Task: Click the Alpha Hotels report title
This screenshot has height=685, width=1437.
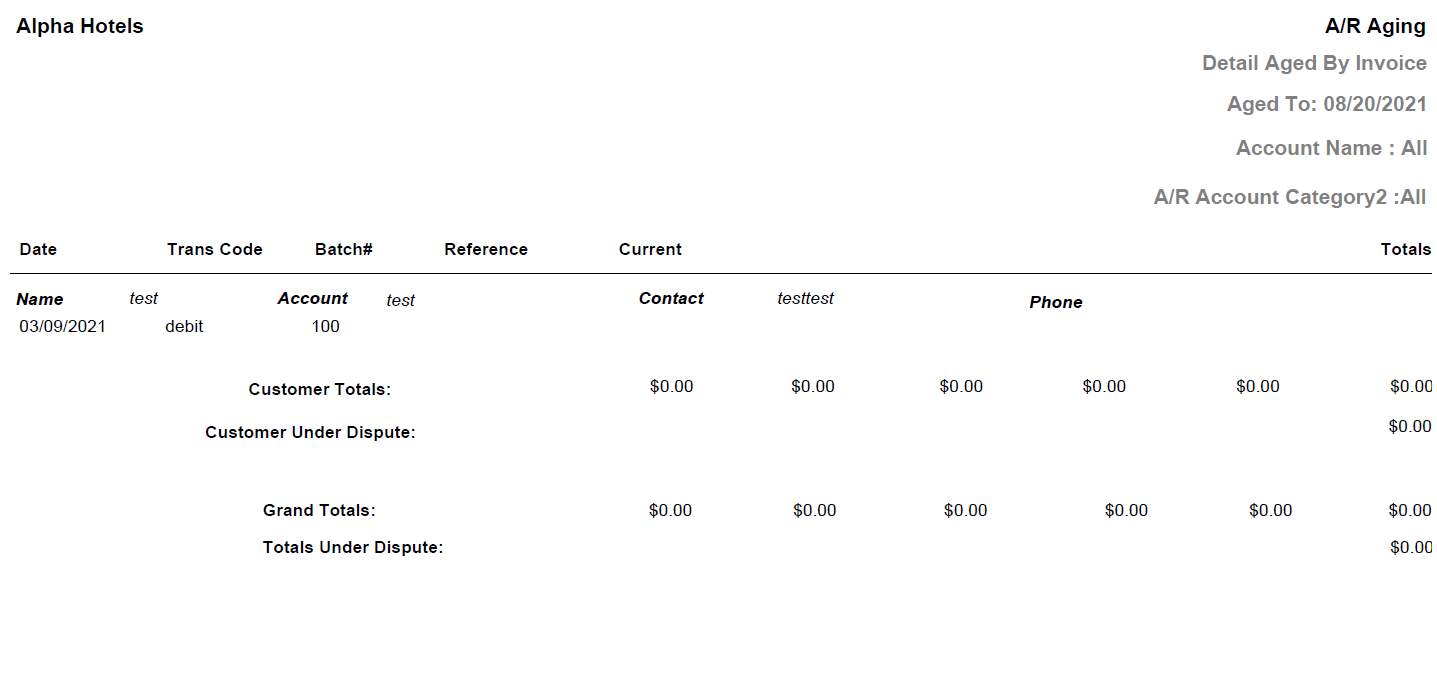Action: (80, 27)
